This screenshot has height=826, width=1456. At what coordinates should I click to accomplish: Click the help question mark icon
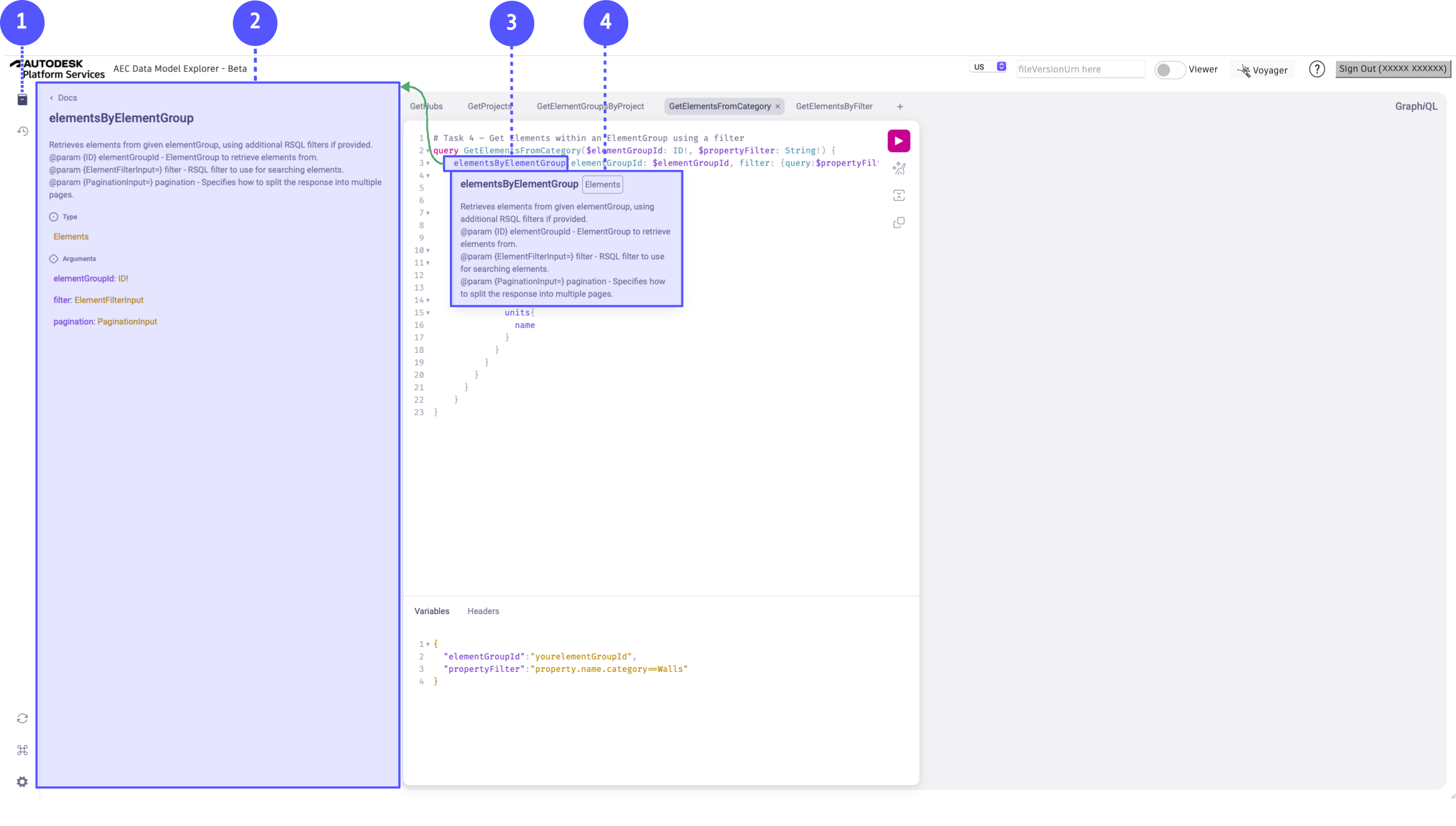[1316, 69]
